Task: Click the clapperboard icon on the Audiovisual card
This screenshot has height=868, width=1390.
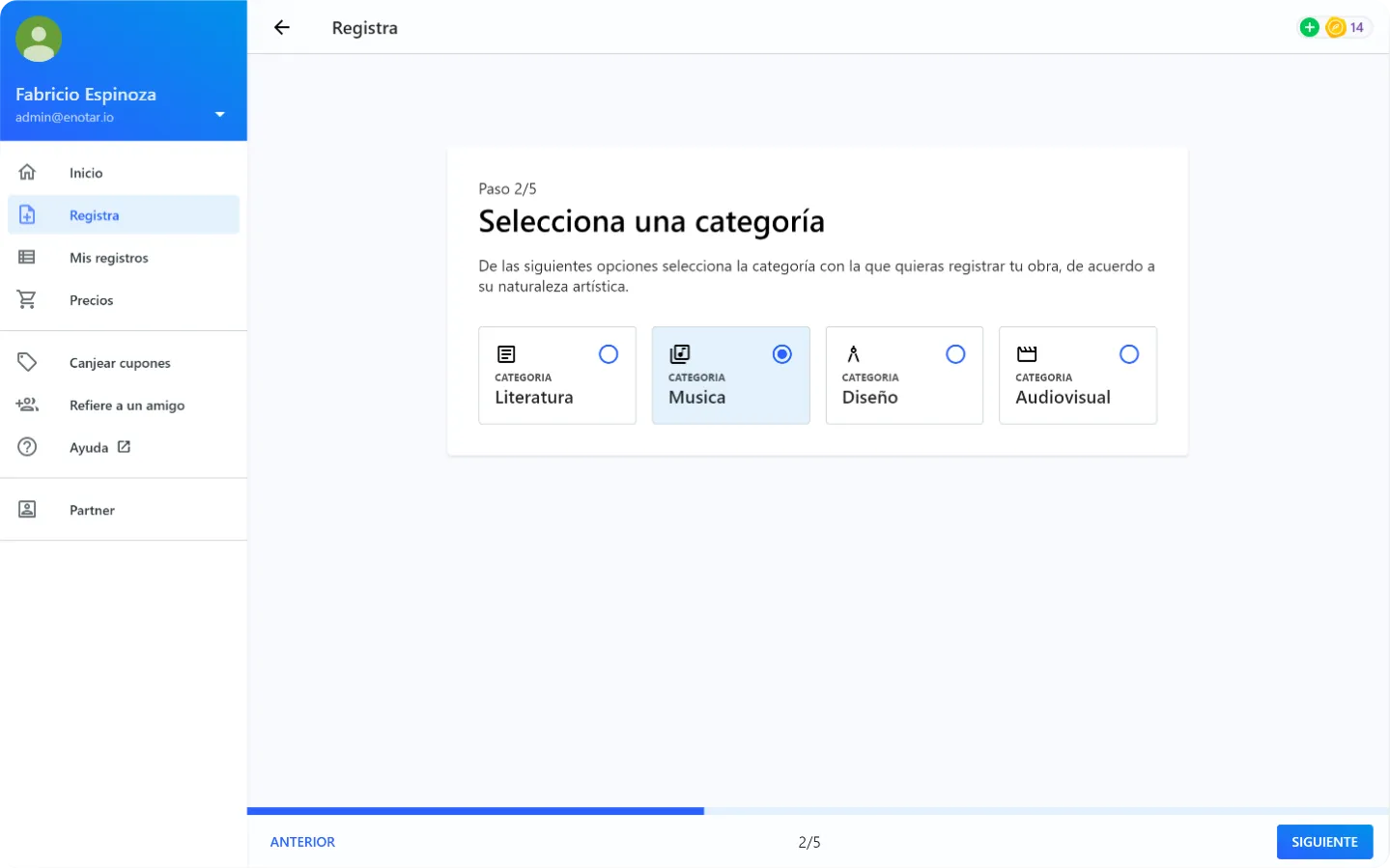Action: tap(1027, 353)
